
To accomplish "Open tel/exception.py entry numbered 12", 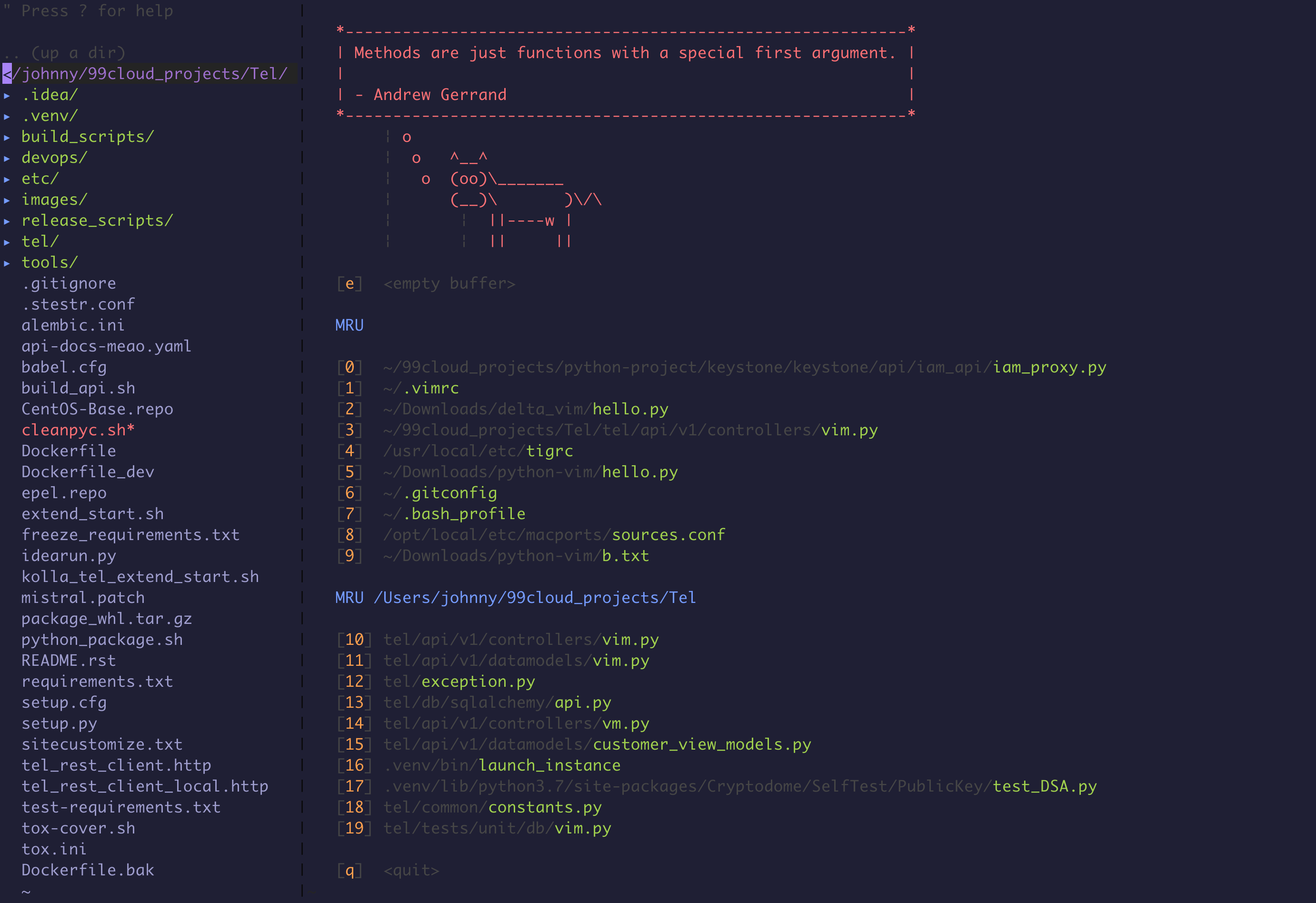I will pos(478,682).
